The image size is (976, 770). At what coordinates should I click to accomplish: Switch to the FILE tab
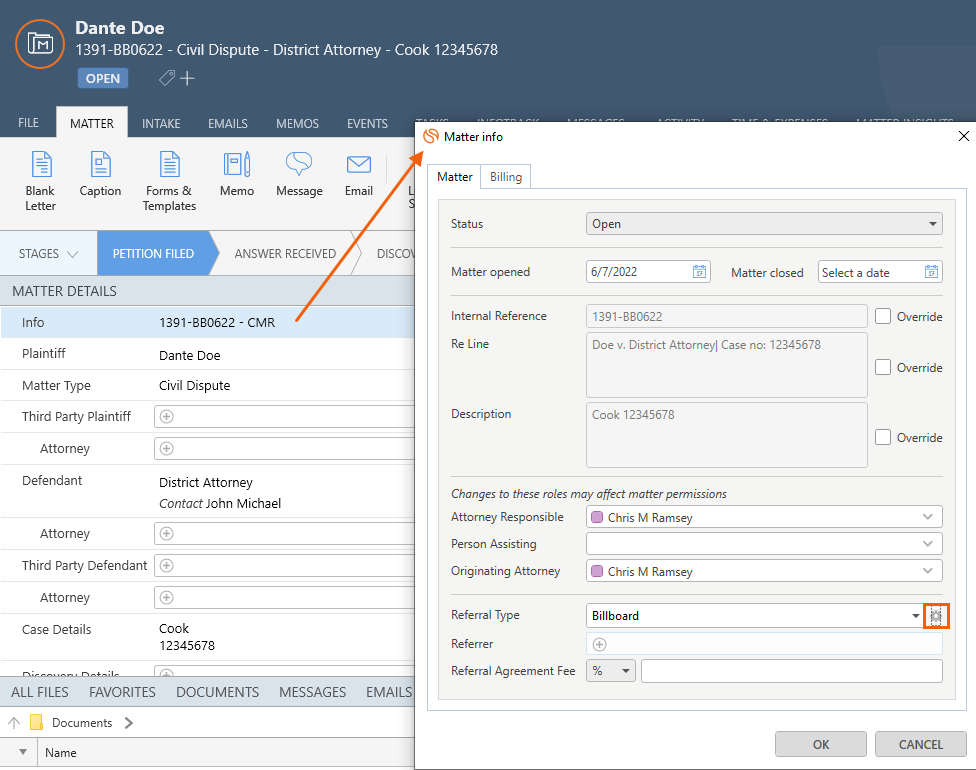[x=29, y=123]
